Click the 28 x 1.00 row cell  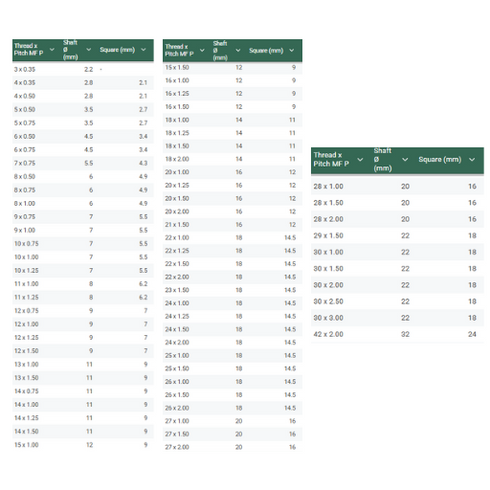328,186
